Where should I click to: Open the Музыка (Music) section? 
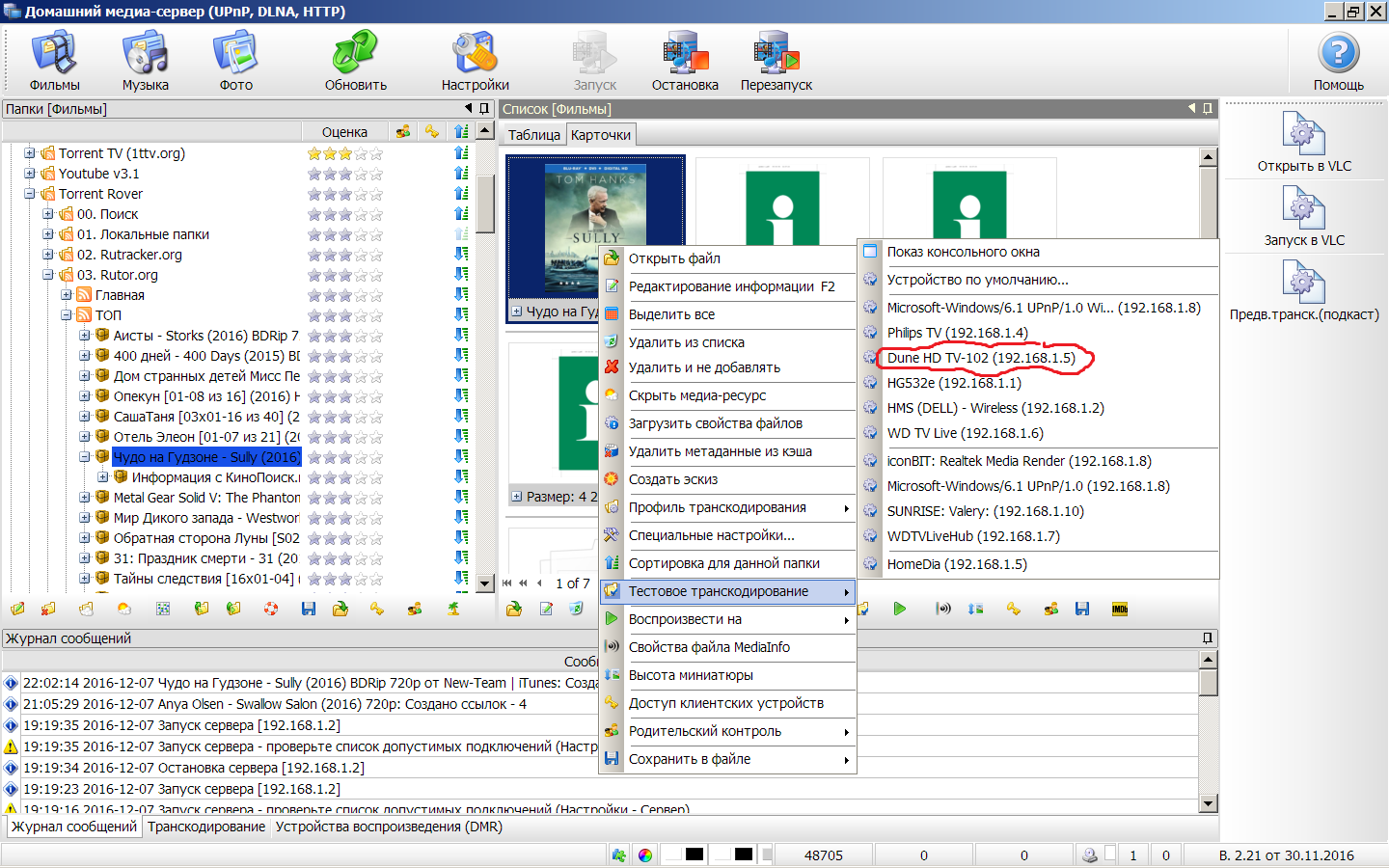[145, 61]
